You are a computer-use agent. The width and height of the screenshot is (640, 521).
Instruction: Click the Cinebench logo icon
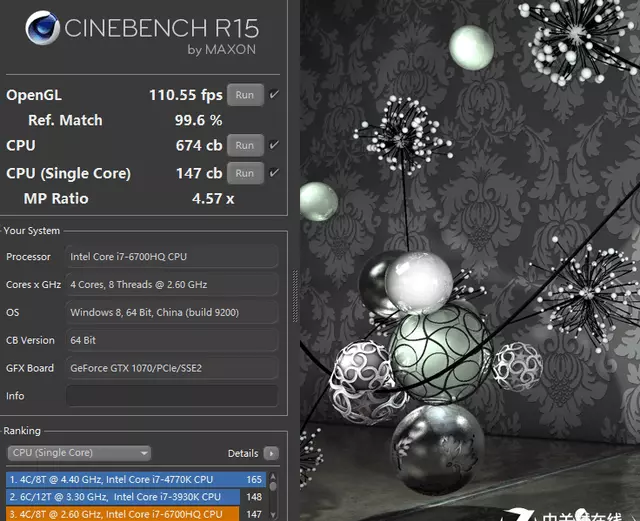(42, 28)
